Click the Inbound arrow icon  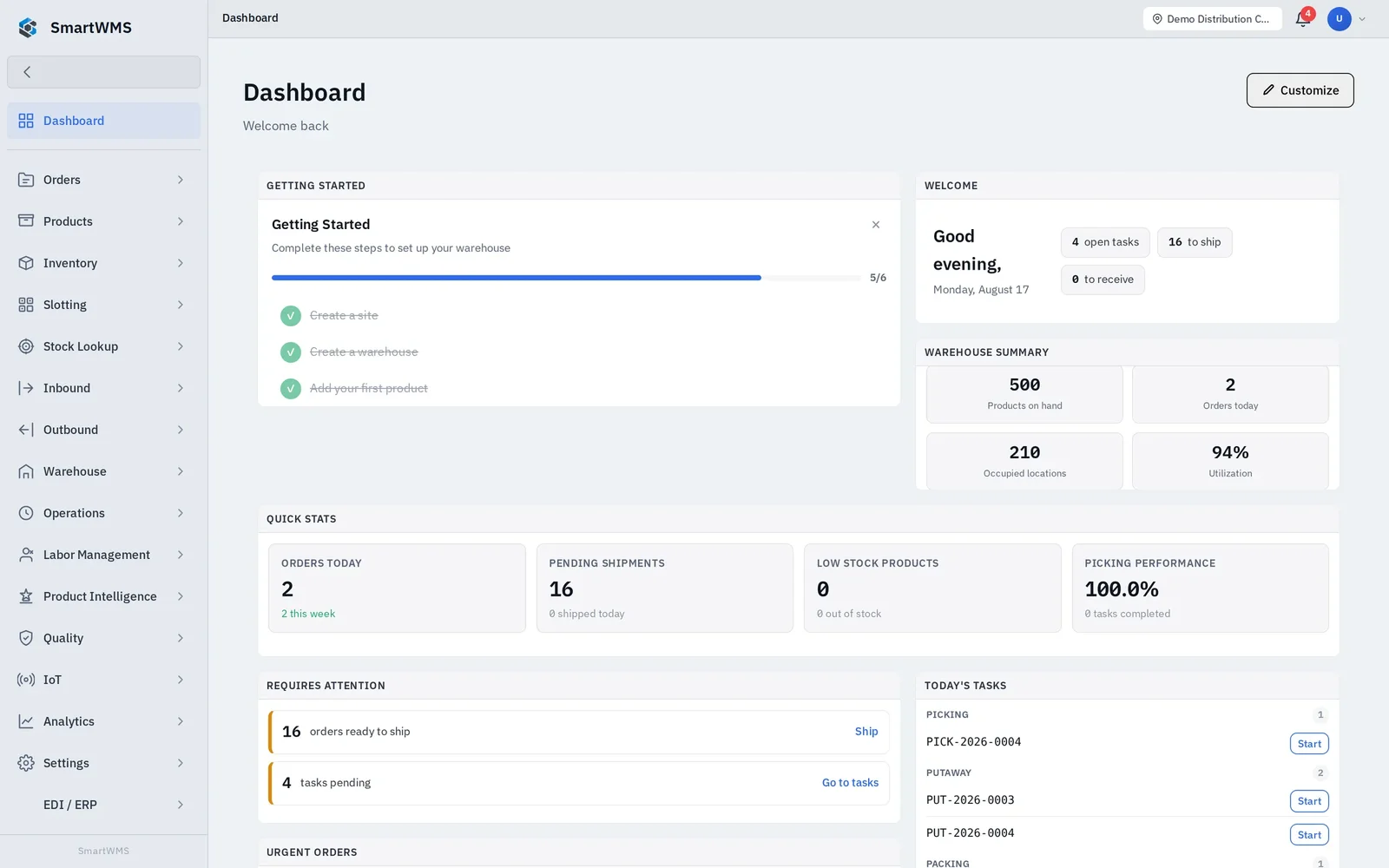26,388
